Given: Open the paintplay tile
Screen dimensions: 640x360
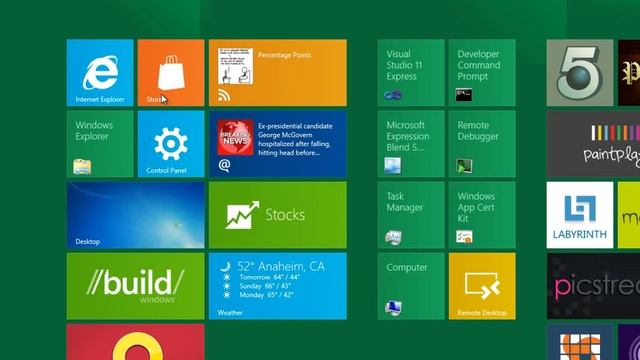Looking at the screenshot, I should coord(593,144).
